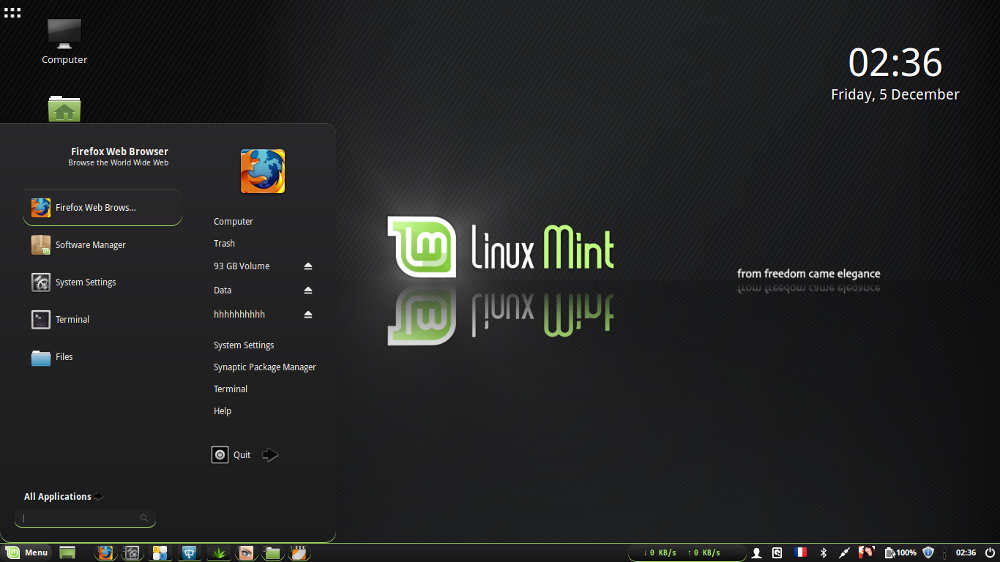Open the green leaf app on panel
This screenshot has height=562, width=1000.
click(218, 552)
